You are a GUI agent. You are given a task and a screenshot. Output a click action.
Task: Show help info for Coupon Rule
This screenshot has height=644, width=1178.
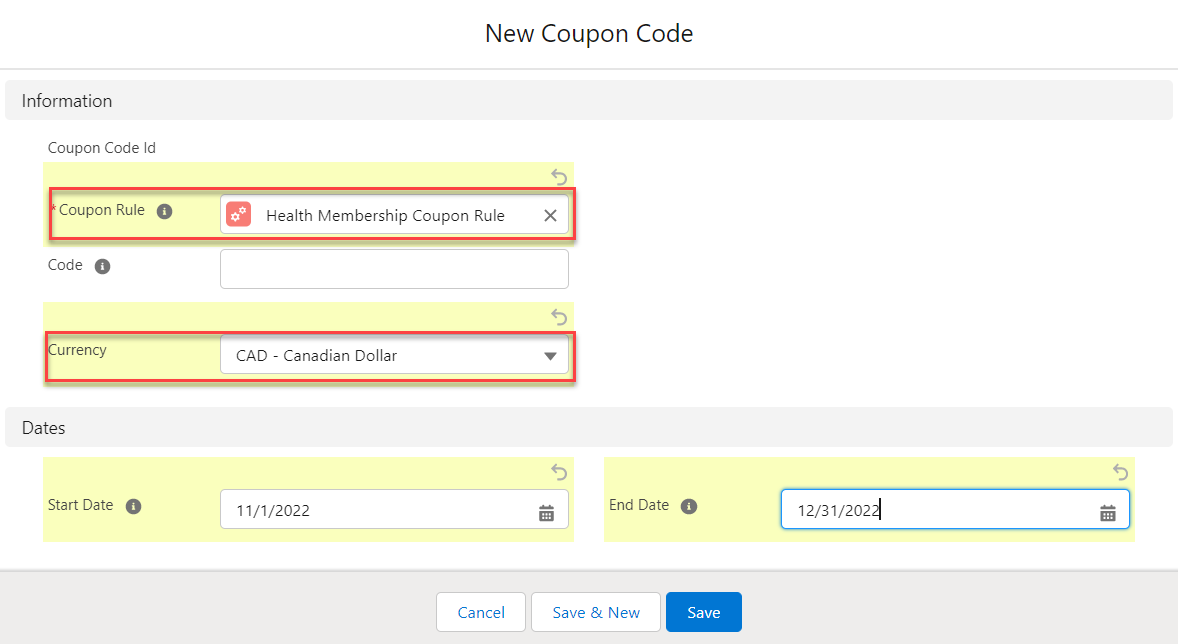click(165, 211)
